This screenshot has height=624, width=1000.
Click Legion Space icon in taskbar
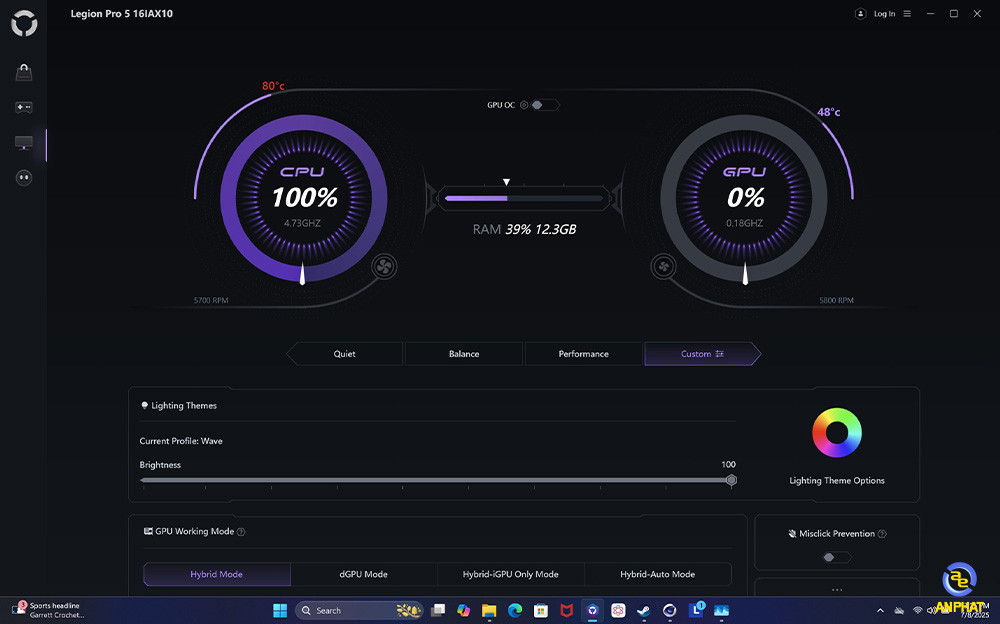point(592,611)
